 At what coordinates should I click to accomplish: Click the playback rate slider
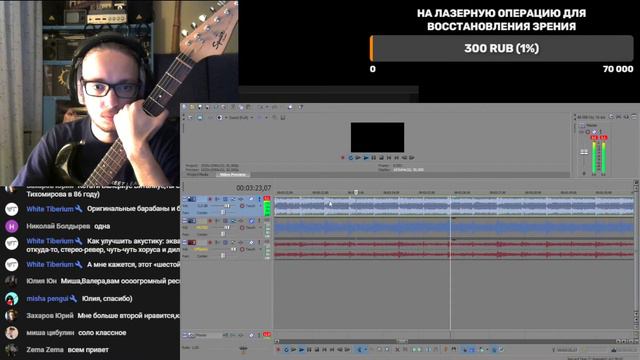coord(244,349)
